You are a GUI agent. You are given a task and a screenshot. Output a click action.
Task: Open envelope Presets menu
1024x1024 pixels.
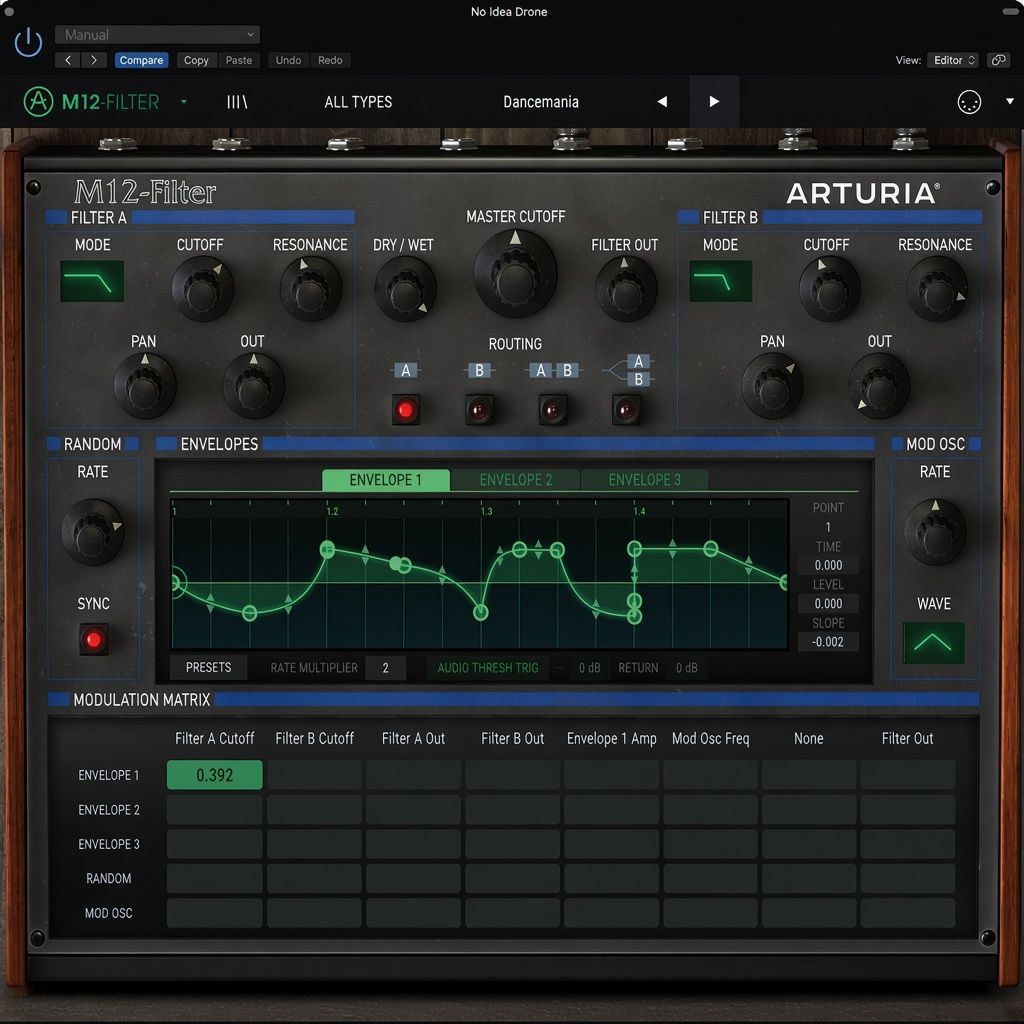click(x=208, y=667)
